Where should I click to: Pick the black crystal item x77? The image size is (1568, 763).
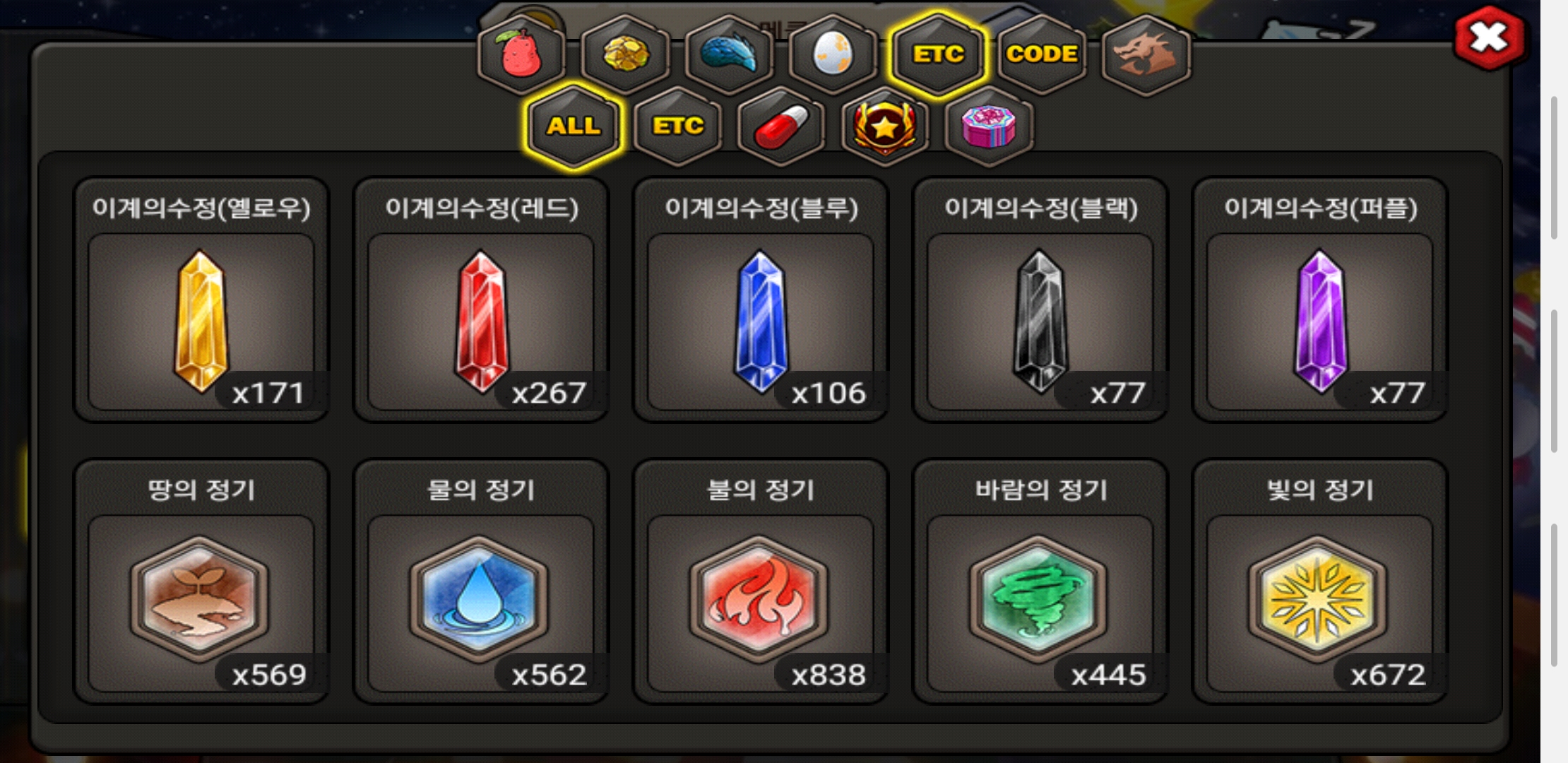pos(1040,300)
